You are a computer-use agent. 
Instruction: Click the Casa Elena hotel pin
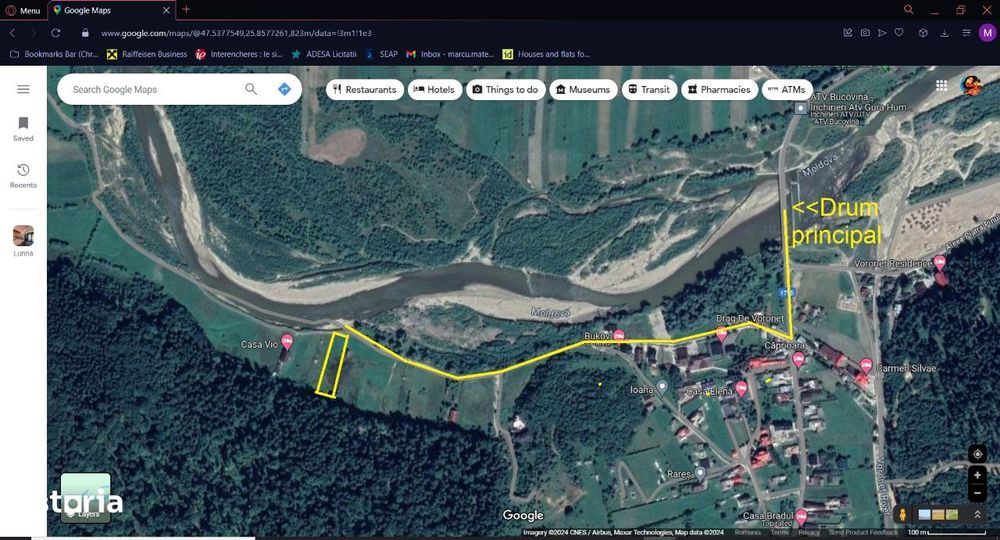741,388
